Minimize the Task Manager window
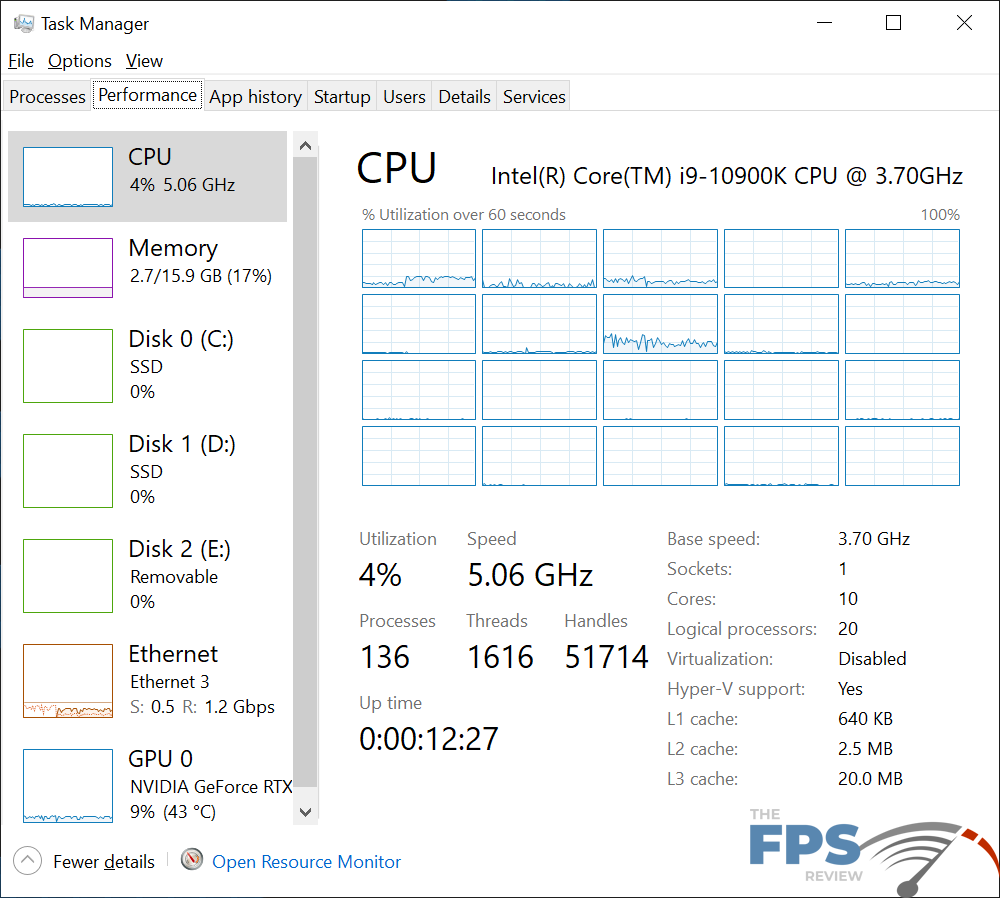Image resolution: width=1000 pixels, height=898 pixels. (825, 23)
